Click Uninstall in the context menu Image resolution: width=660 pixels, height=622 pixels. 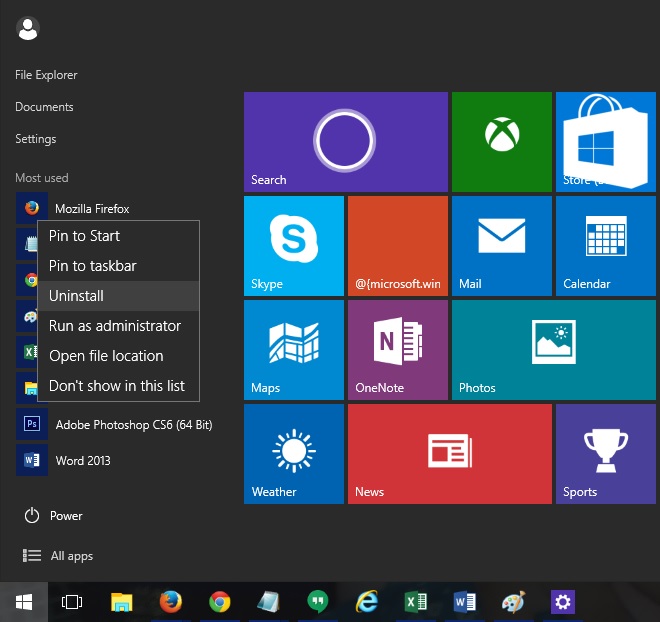[x=119, y=296]
